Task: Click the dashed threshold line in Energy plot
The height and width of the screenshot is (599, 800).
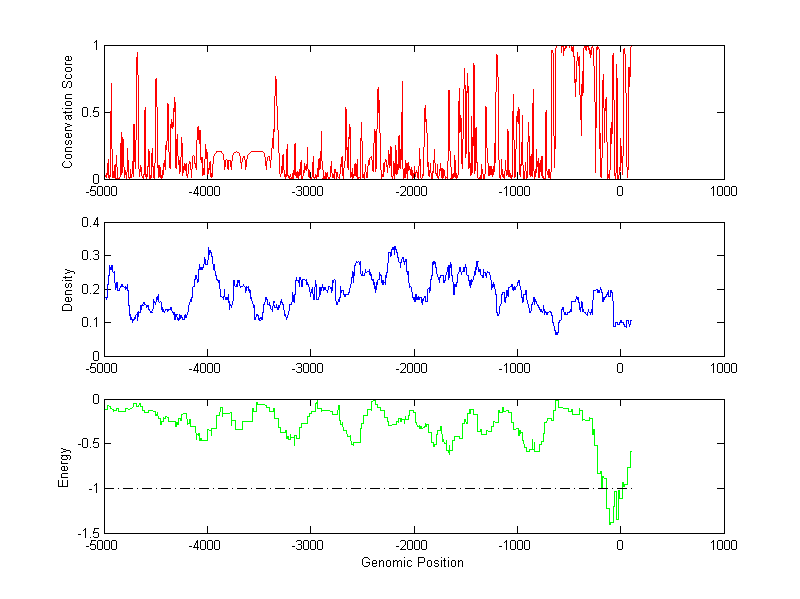Action: pos(350,488)
